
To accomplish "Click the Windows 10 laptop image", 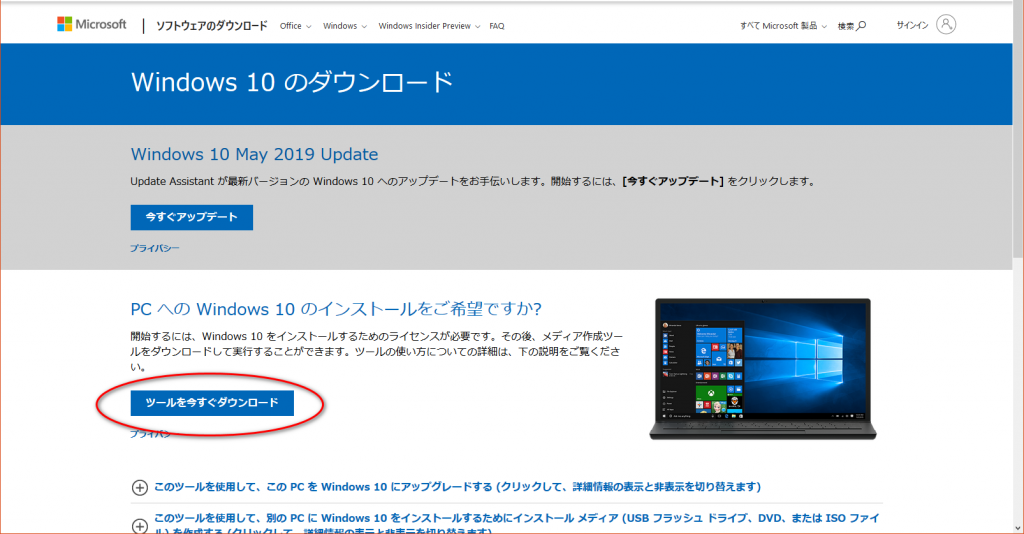I will pos(764,369).
